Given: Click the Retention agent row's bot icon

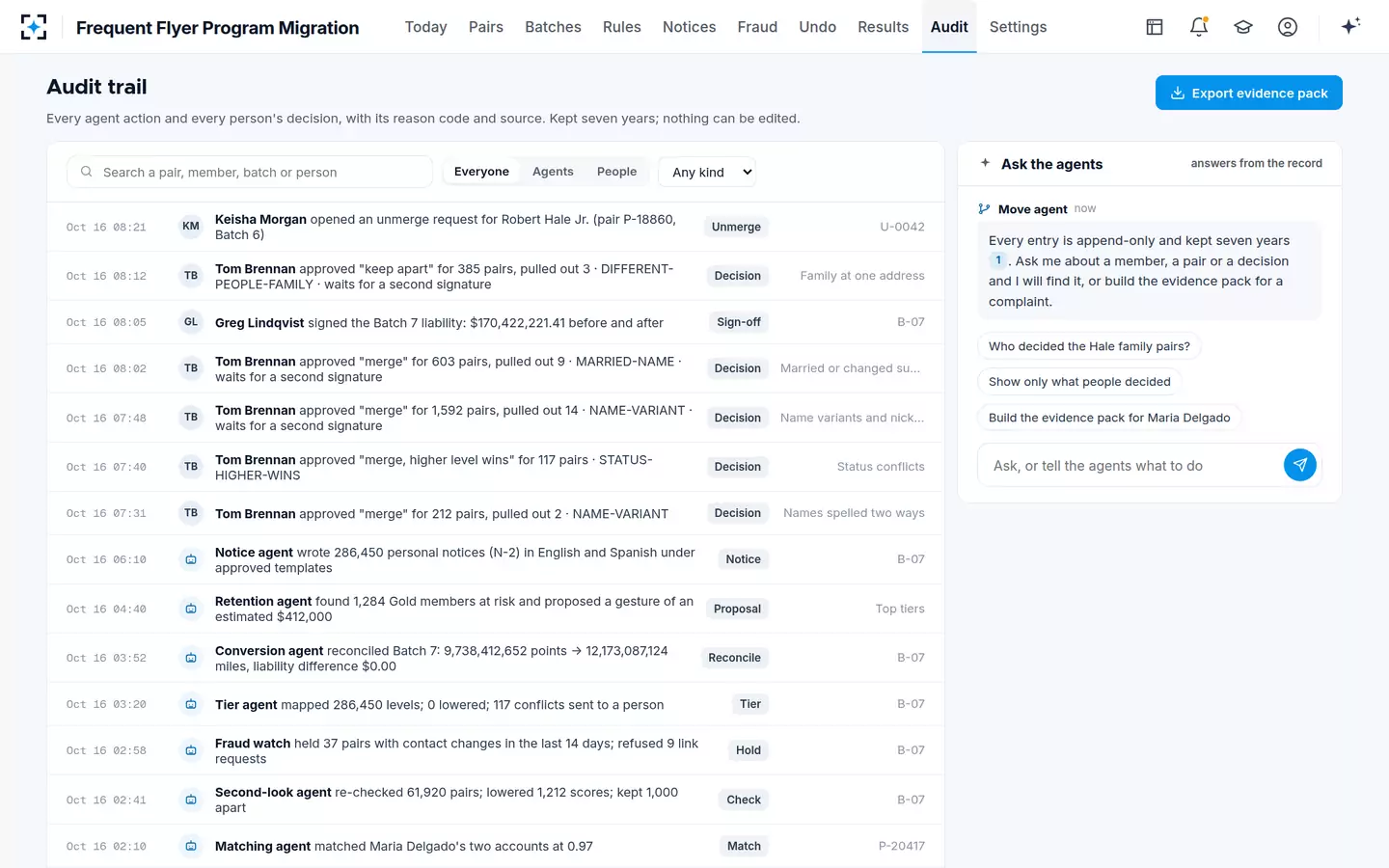Looking at the screenshot, I should pos(191,609).
